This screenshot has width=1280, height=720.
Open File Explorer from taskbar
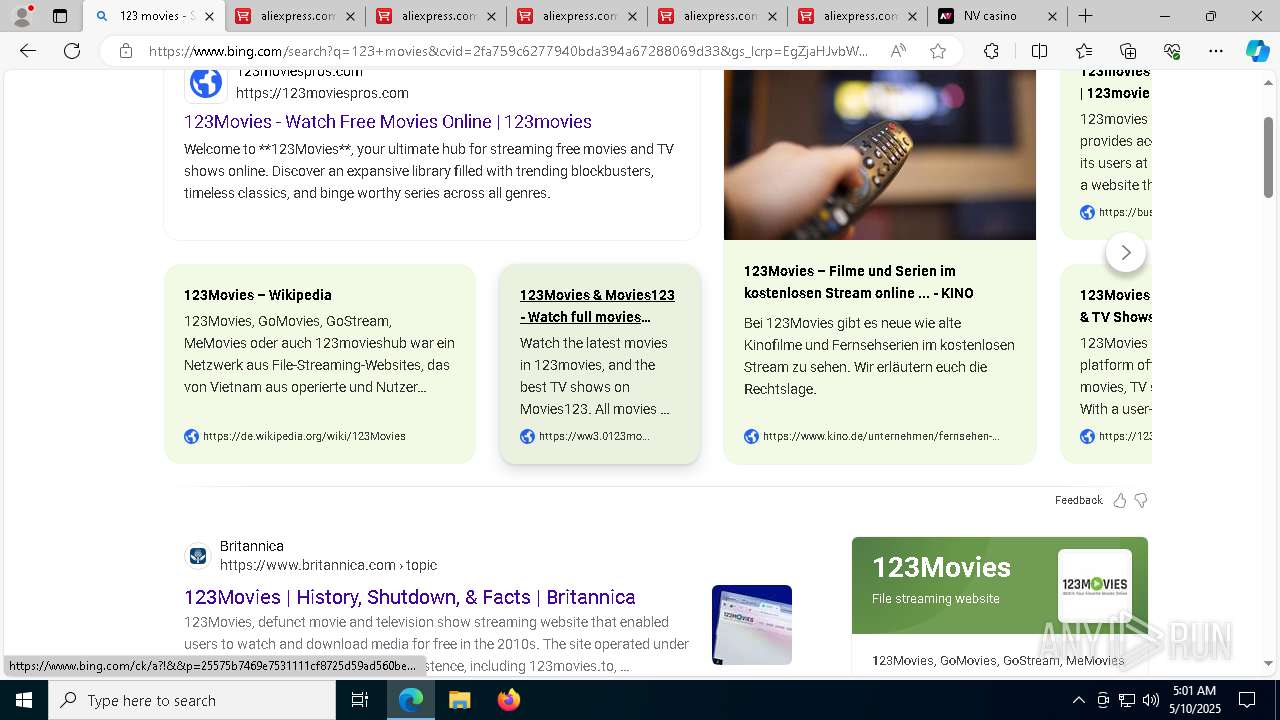click(x=459, y=700)
